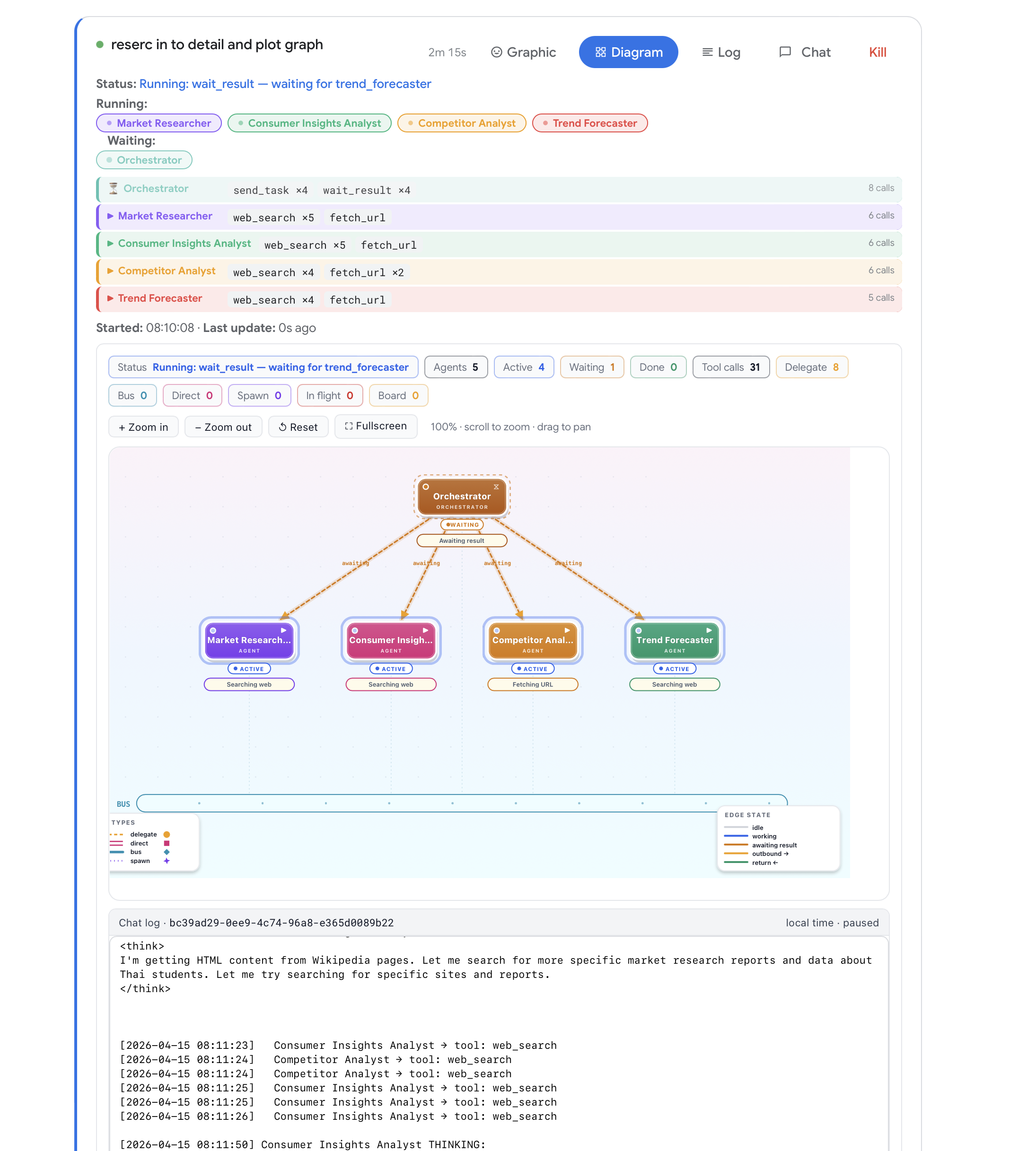The width and height of the screenshot is (1036, 1151).
Task: Click the Done 0 stat pill
Action: coord(658,367)
